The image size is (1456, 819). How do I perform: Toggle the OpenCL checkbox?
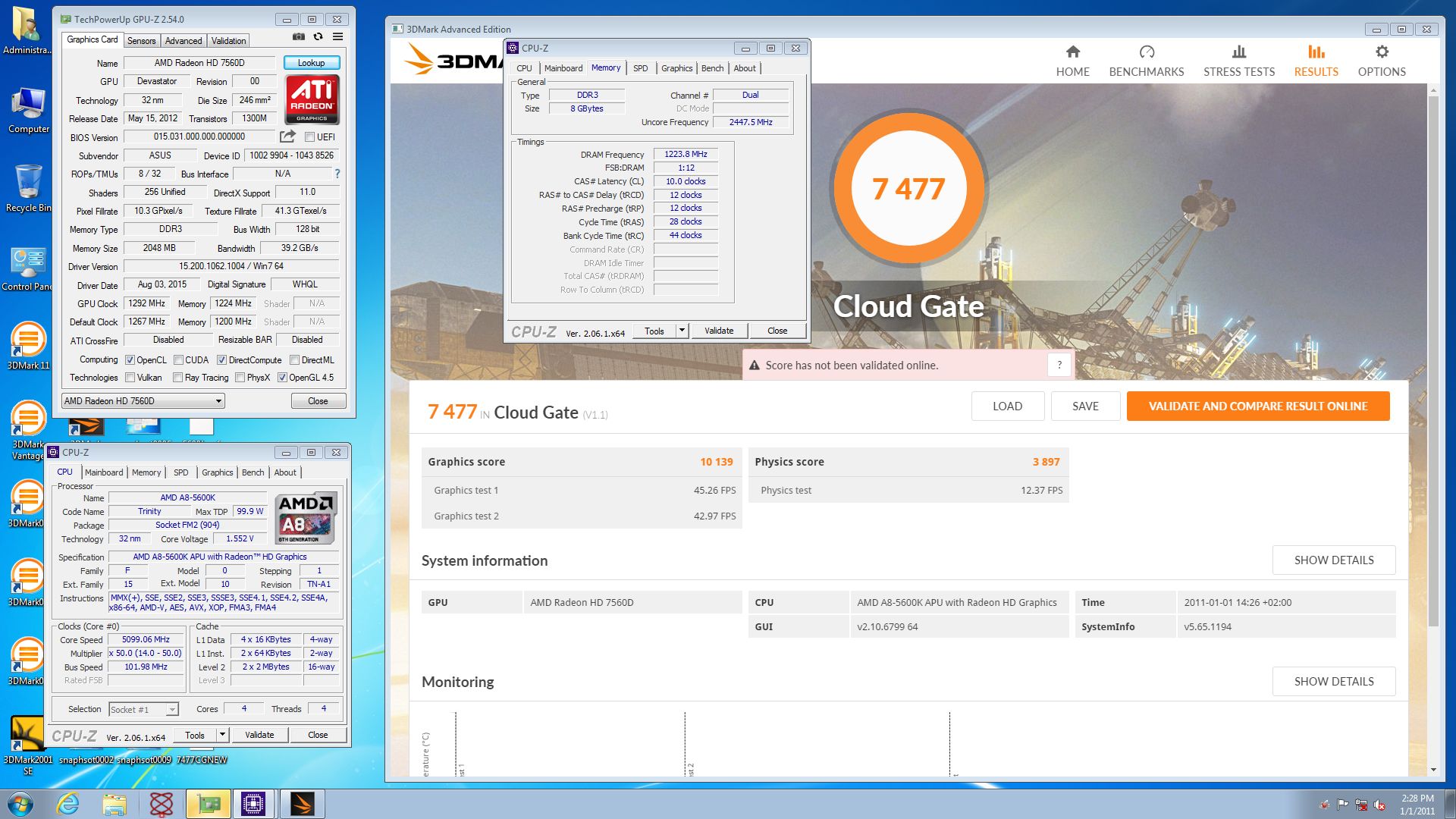(x=130, y=360)
